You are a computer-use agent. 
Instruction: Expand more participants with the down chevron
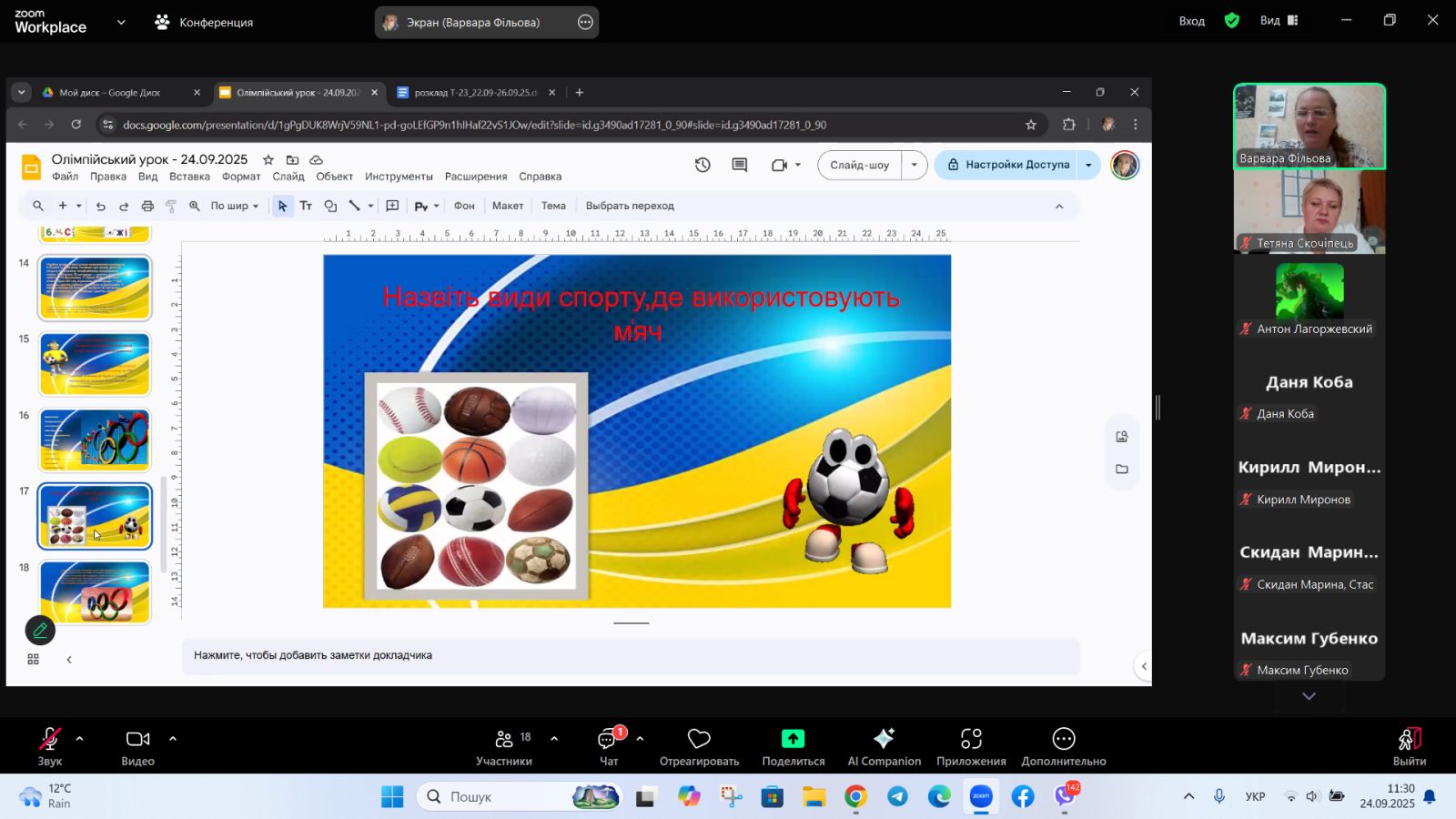(1309, 696)
